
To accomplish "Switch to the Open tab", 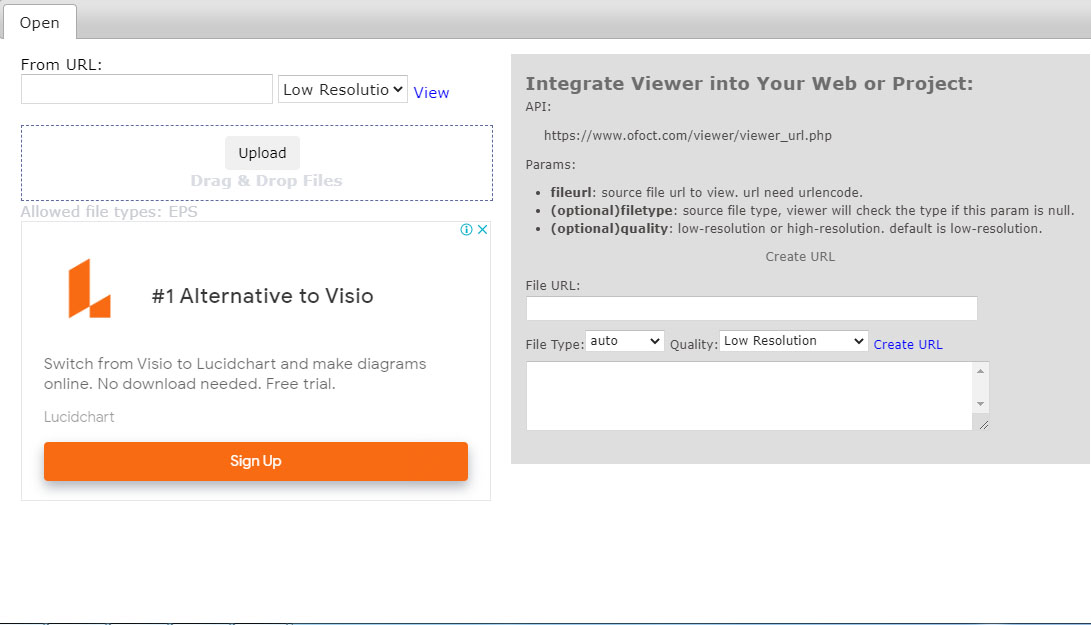I will (x=40, y=22).
